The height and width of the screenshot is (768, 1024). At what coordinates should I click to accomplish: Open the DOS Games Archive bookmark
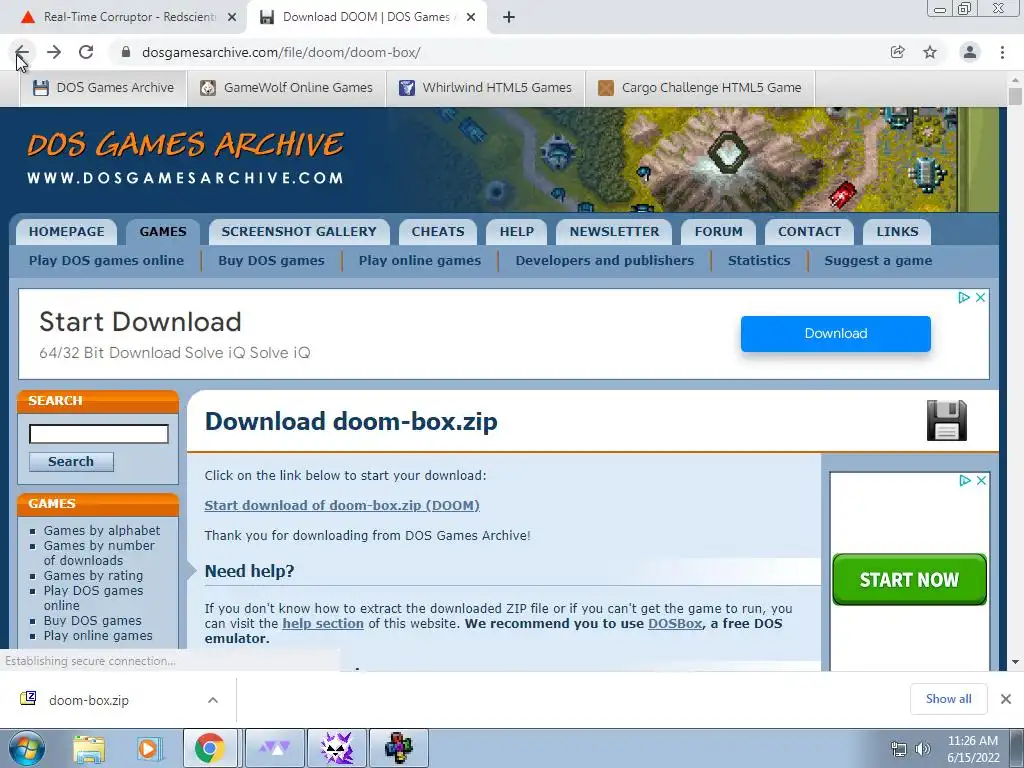104,88
